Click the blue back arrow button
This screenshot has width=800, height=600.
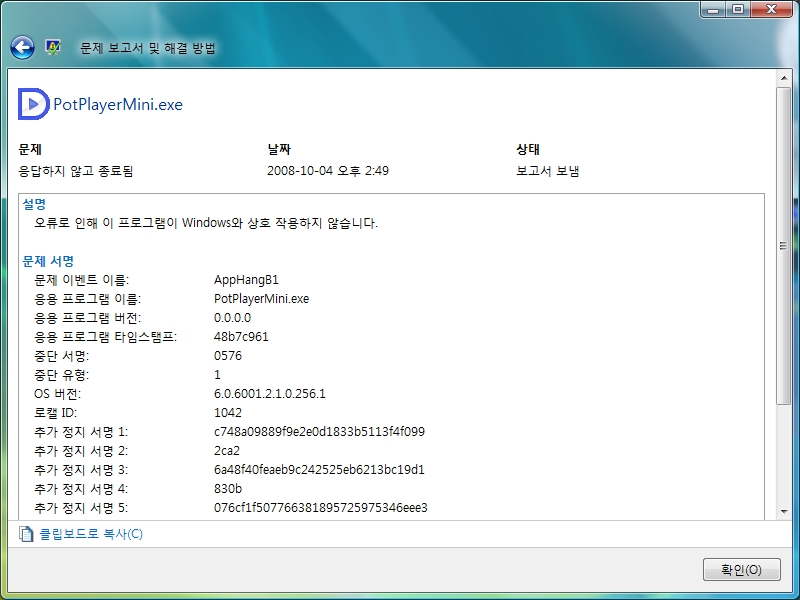(x=22, y=48)
